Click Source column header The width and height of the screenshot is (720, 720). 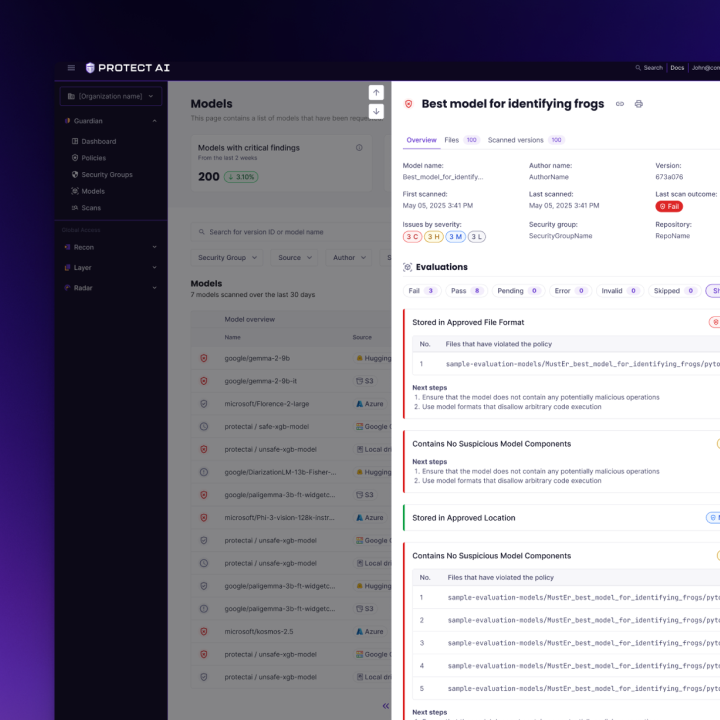coord(362,338)
